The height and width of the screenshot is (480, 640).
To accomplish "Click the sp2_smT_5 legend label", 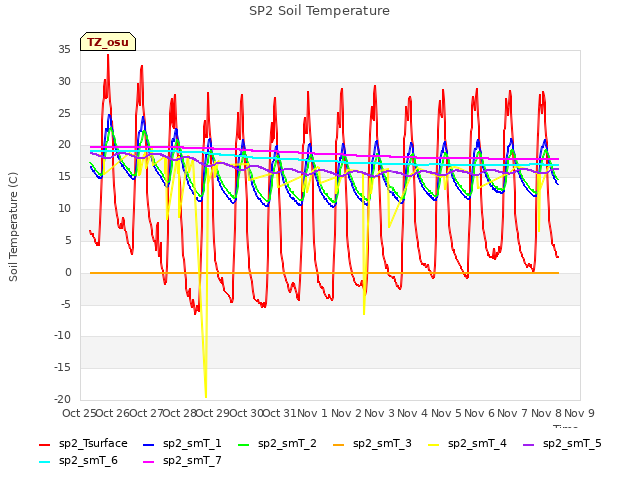I will [x=572, y=443].
